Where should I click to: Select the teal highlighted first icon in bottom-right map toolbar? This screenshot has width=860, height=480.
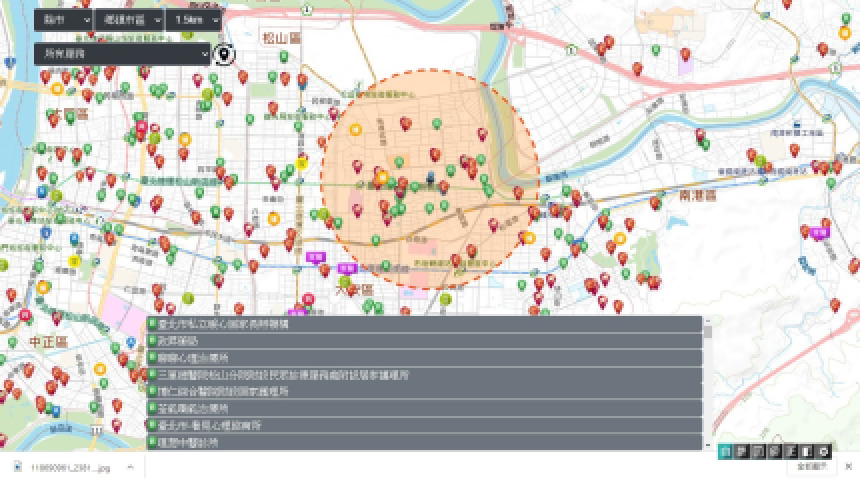point(726,452)
